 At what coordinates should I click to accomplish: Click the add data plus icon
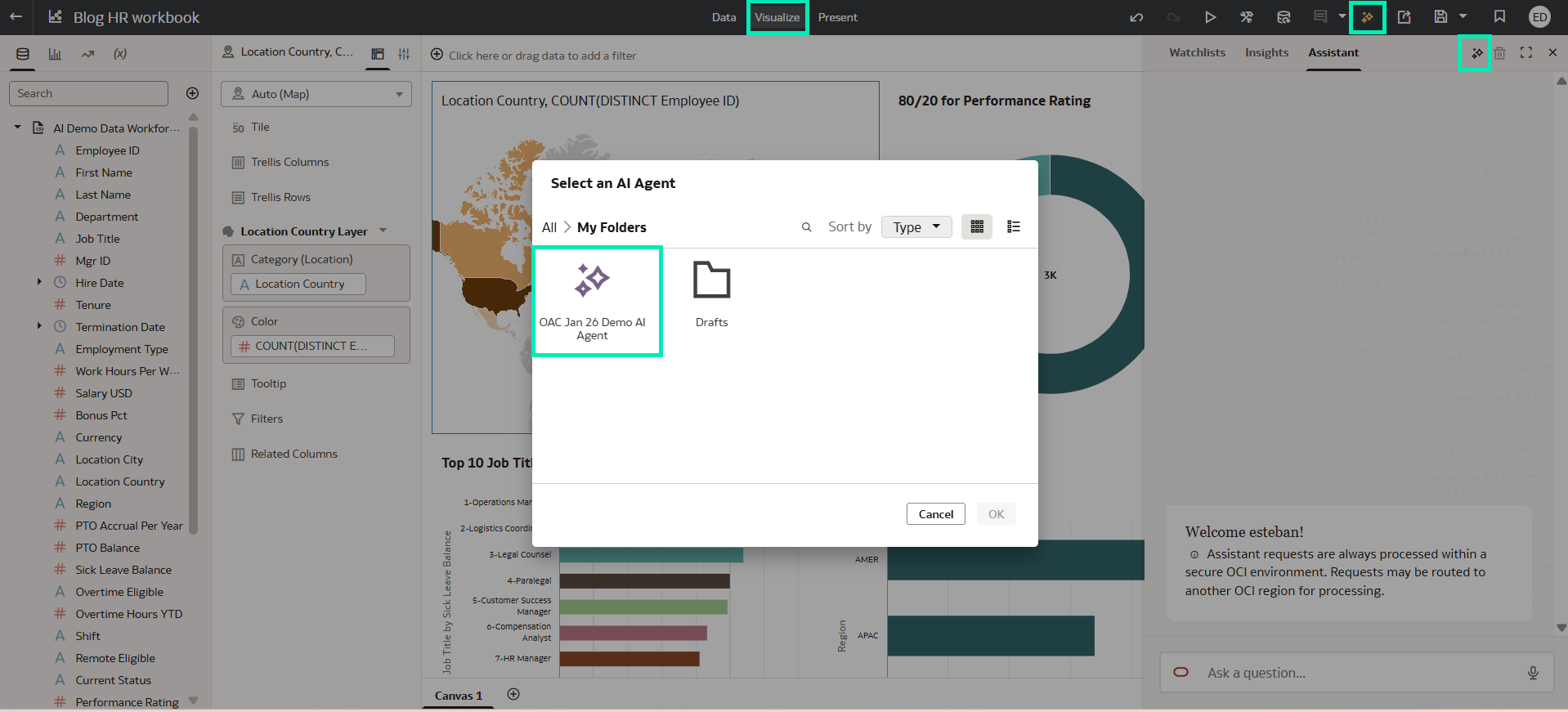[x=192, y=93]
